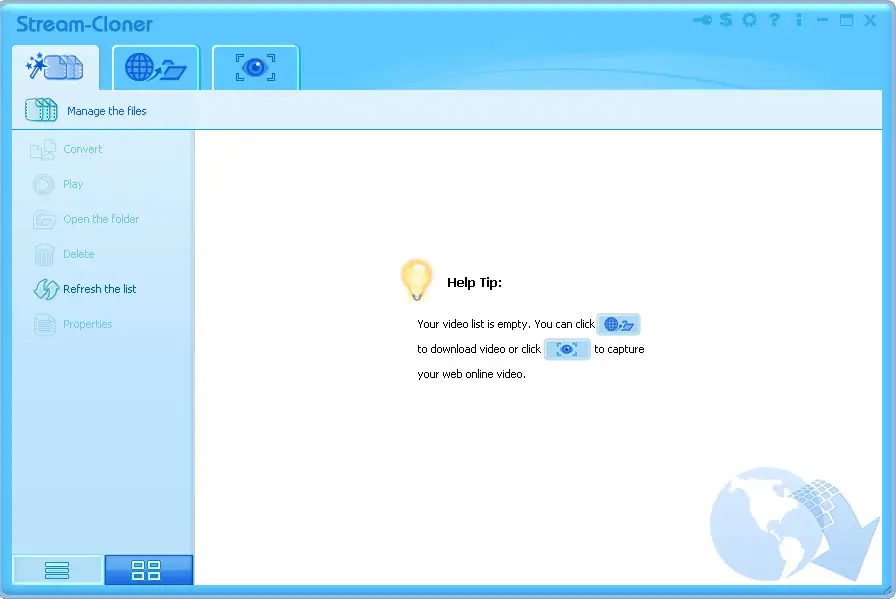The width and height of the screenshot is (896, 599).
Task: Click the Delete trash can icon
Action: (43, 254)
